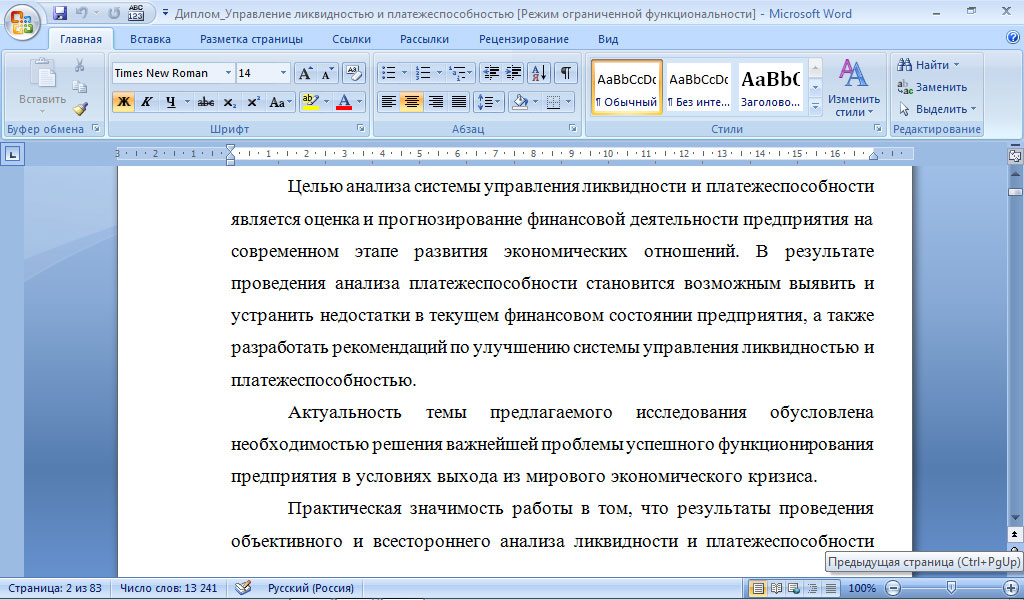
Task: Apply superscript formatting
Action: (253, 102)
